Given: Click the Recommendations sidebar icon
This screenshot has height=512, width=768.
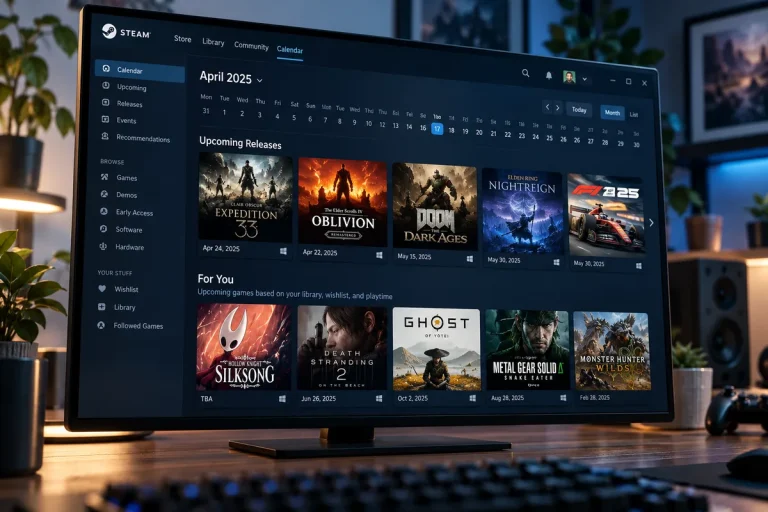Looking at the screenshot, I should pos(105,136).
